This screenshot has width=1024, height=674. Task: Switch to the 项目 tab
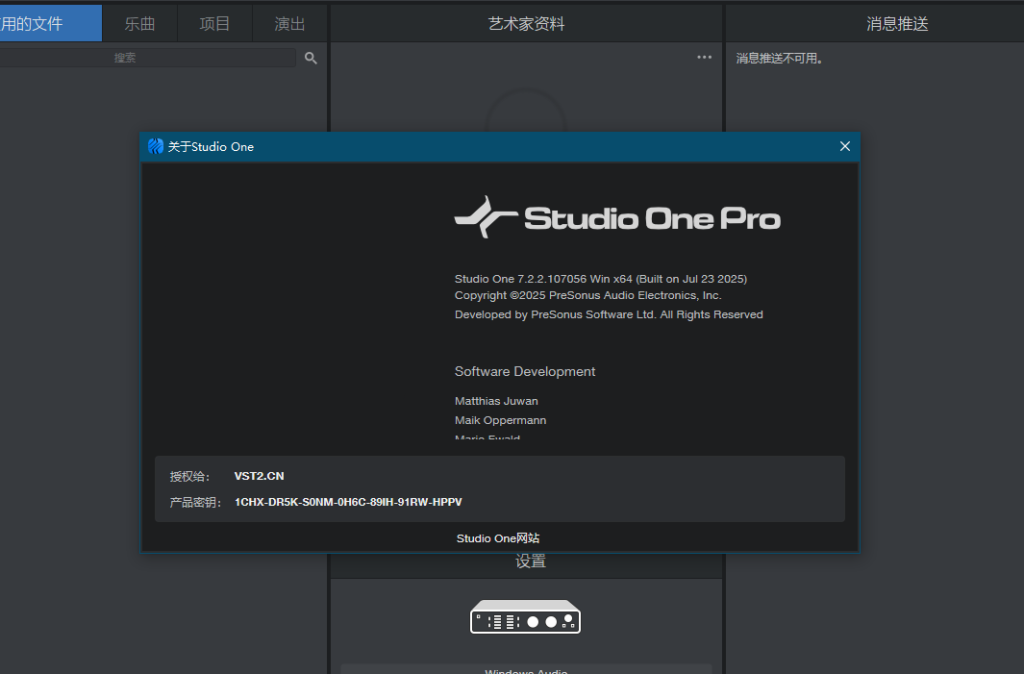215,23
